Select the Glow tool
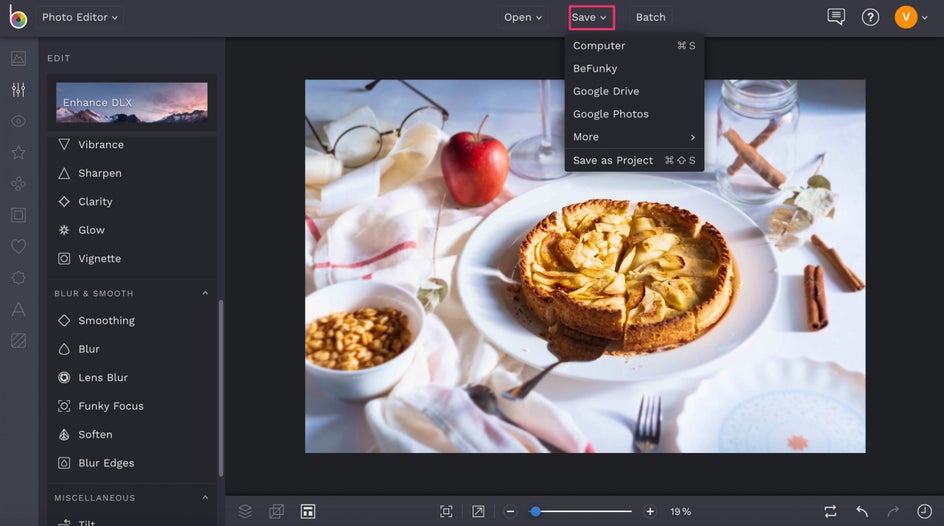The height and width of the screenshot is (526, 944). click(x=132, y=230)
